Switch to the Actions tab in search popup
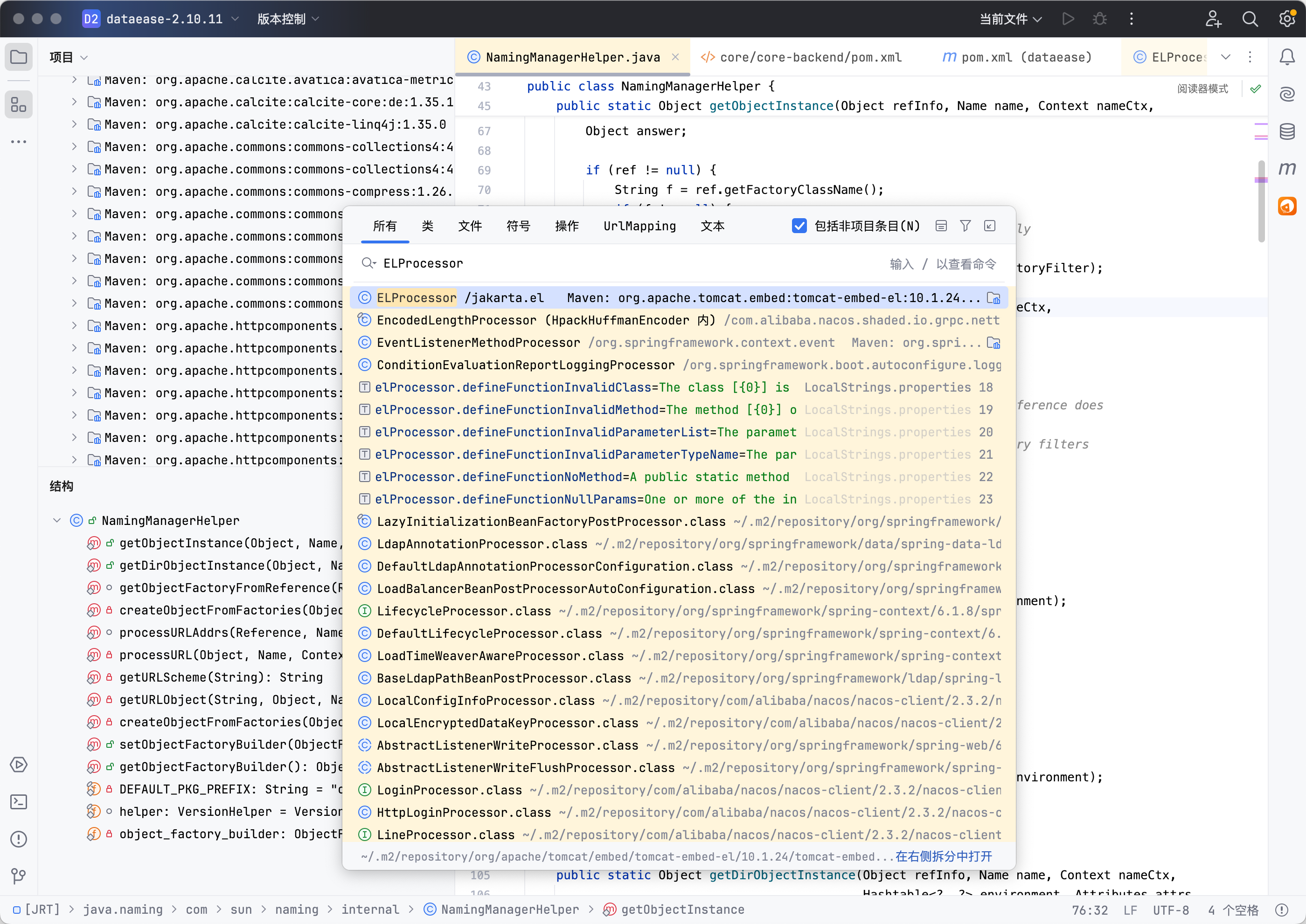Viewport: 1306px width, 924px height. (567, 226)
